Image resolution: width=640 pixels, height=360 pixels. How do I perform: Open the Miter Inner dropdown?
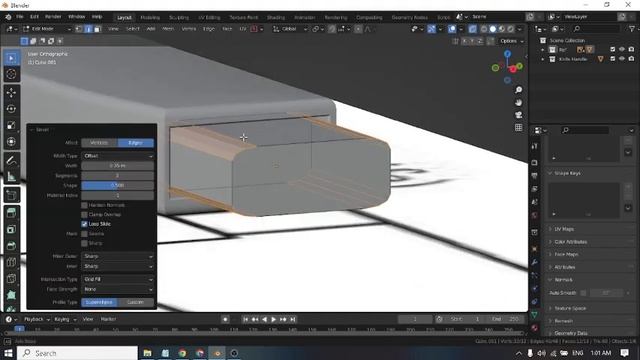pos(118,266)
